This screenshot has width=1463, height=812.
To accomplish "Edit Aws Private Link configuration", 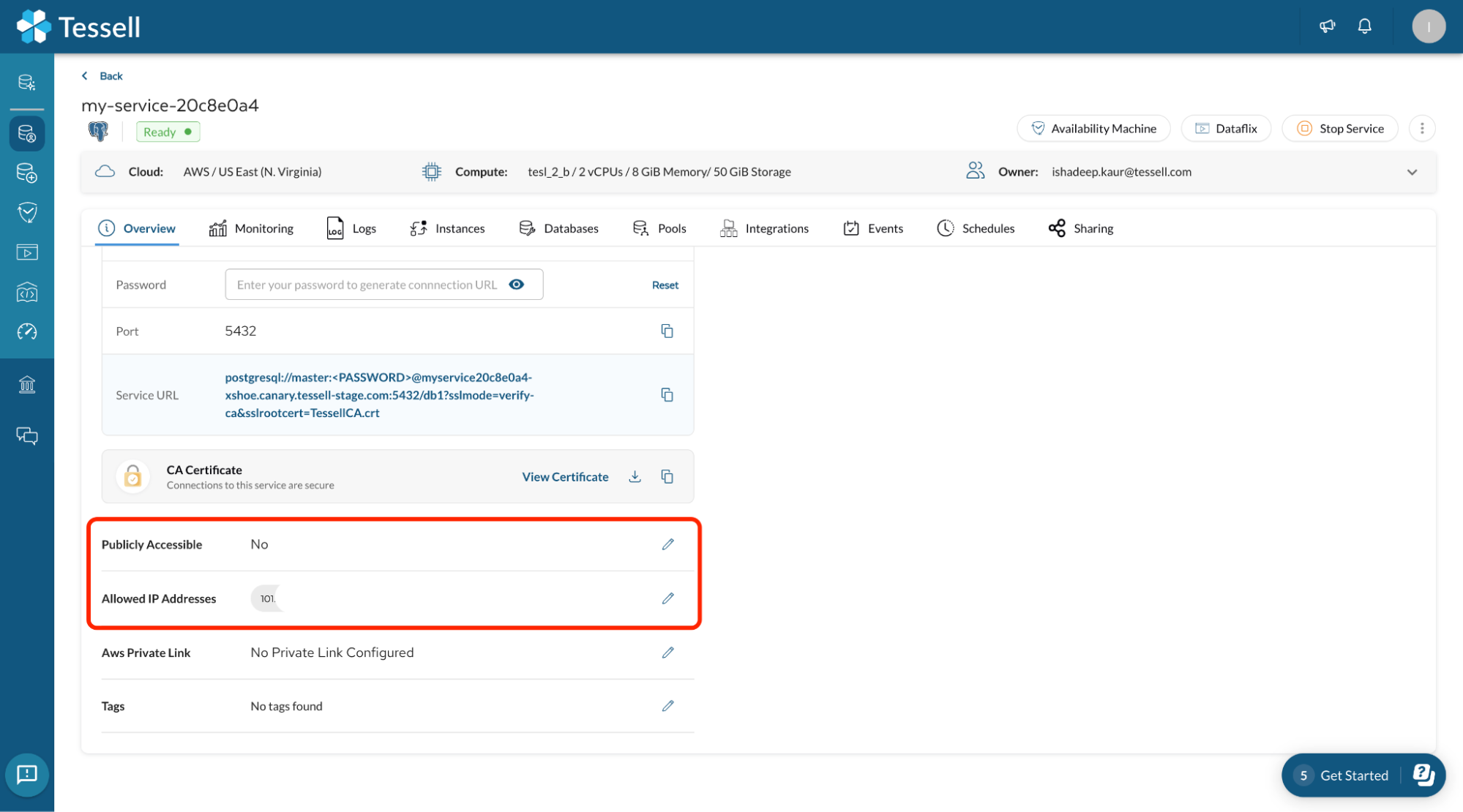I will click(x=667, y=653).
